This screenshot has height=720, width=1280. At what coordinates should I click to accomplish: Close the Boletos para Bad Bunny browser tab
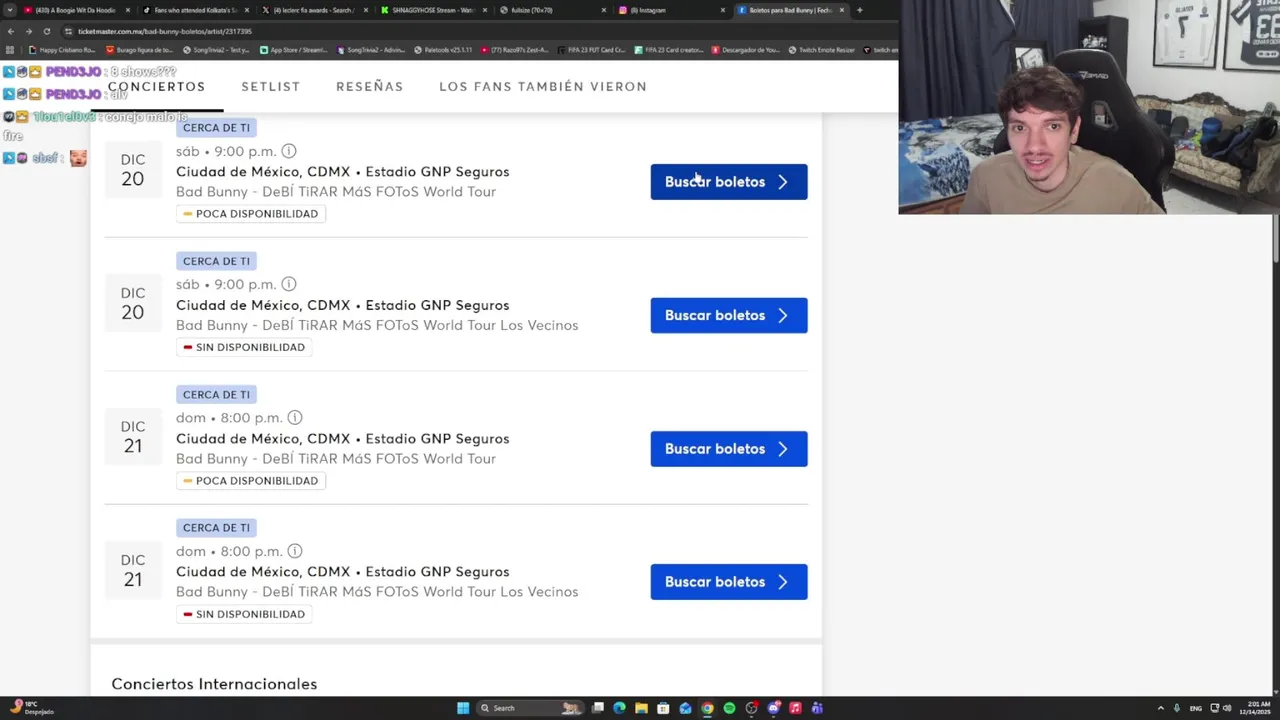(x=842, y=10)
